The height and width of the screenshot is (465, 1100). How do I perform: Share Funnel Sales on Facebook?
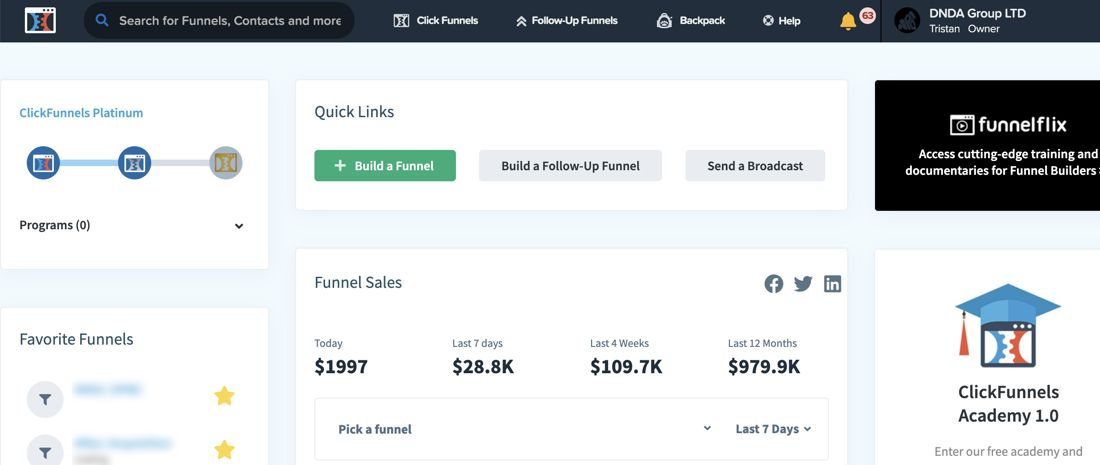(774, 284)
